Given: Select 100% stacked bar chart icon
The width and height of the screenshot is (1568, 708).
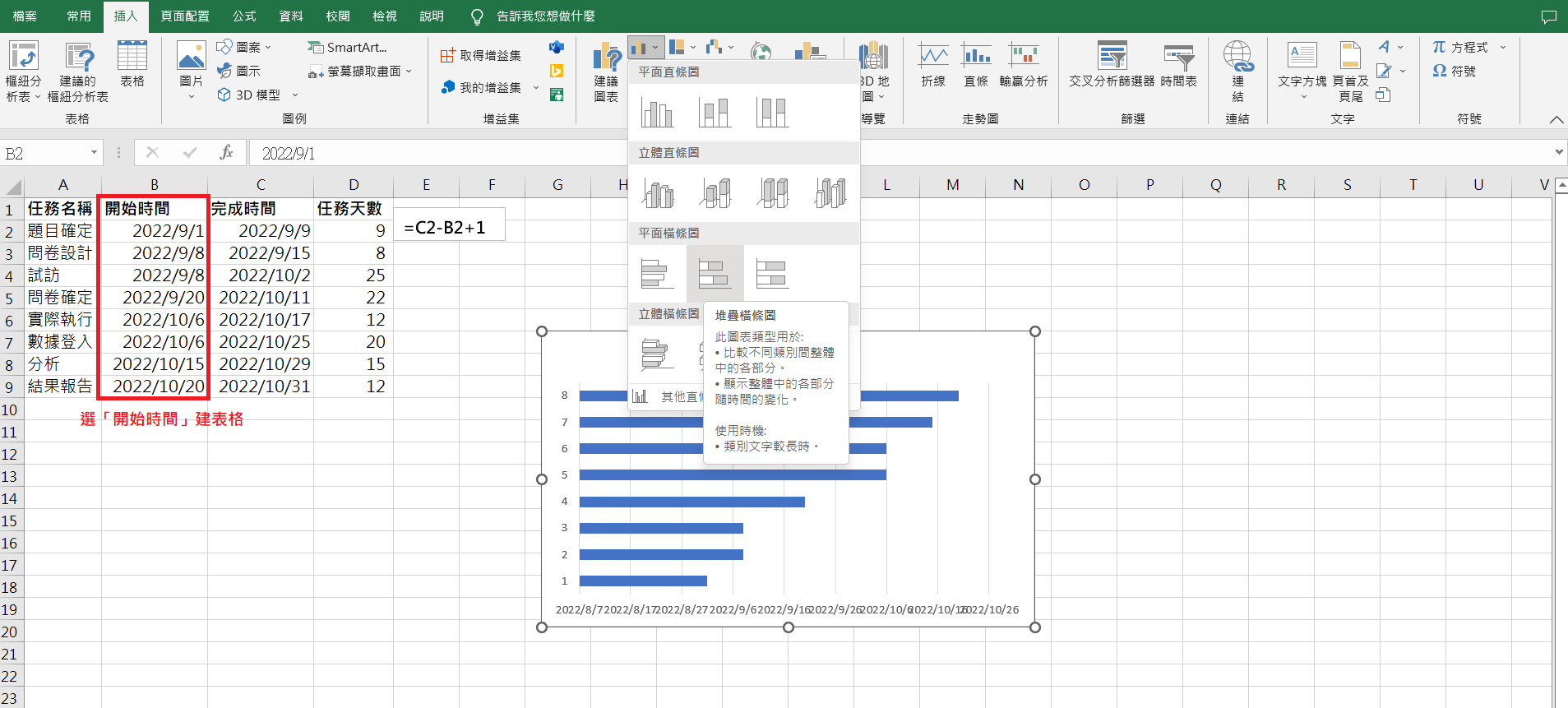Looking at the screenshot, I should (772, 273).
